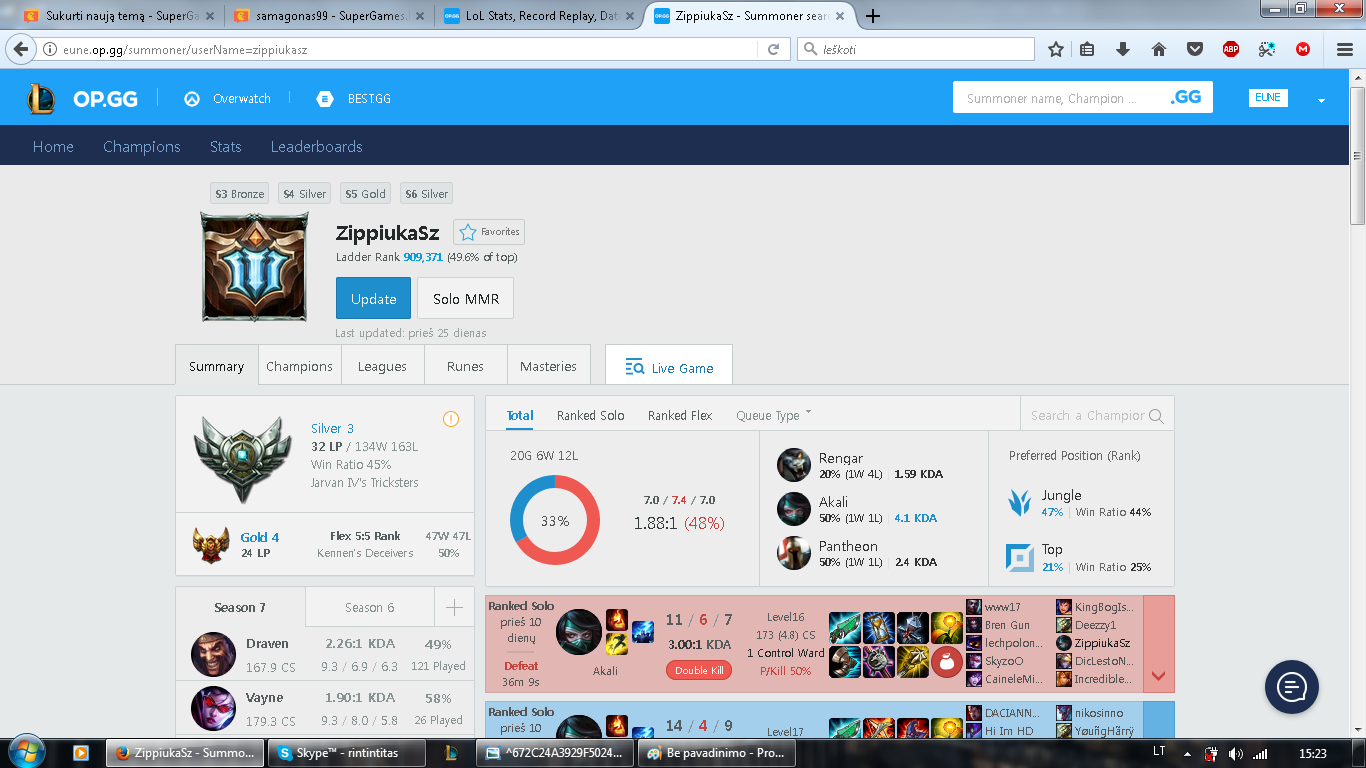Viewport: 1366px width, 768px height.
Task: Open the Windows Start button
Action: 26,751
